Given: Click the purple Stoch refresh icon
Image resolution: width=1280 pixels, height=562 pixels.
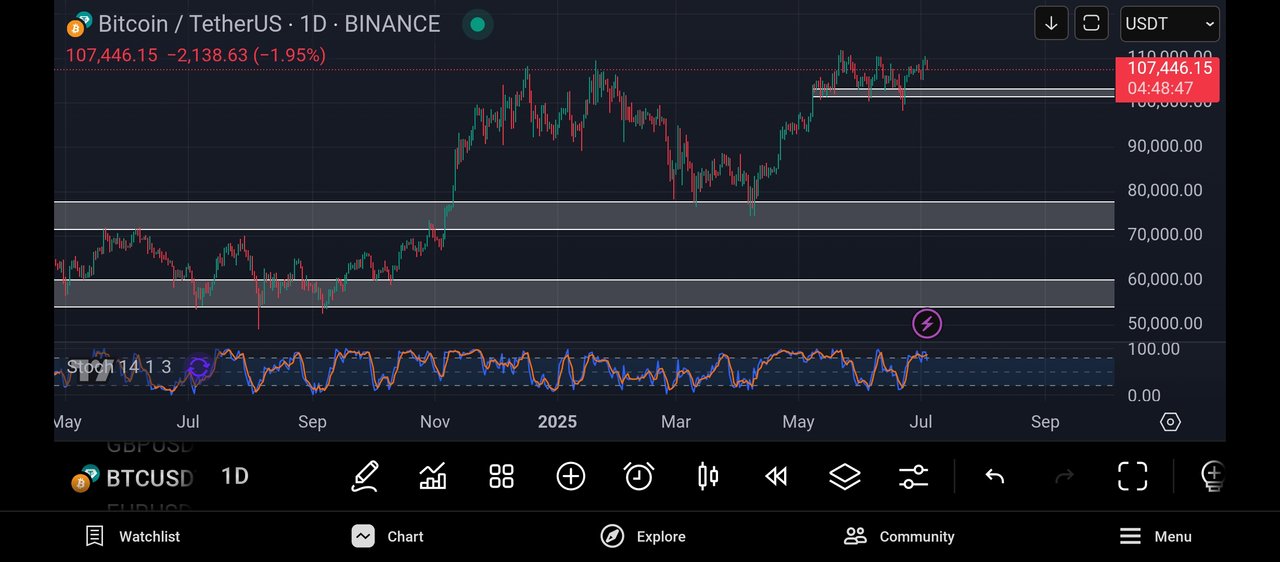Looking at the screenshot, I should (x=198, y=368).
